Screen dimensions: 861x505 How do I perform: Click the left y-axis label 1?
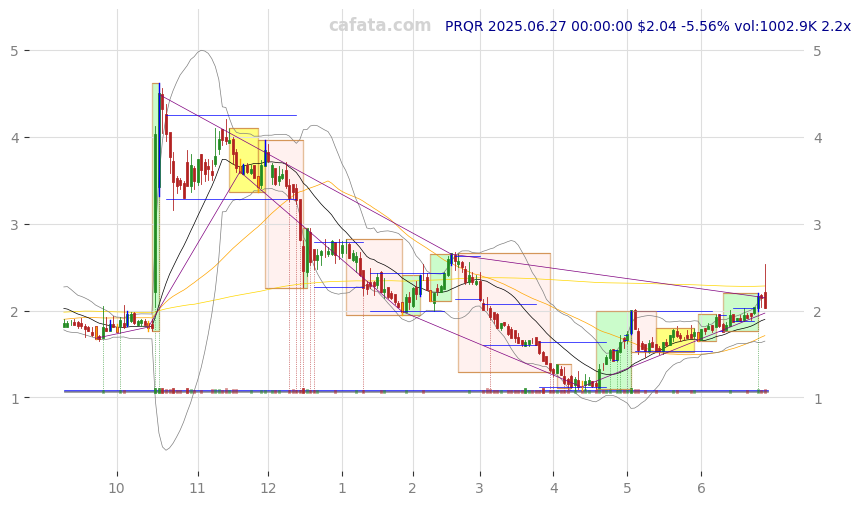14,399
